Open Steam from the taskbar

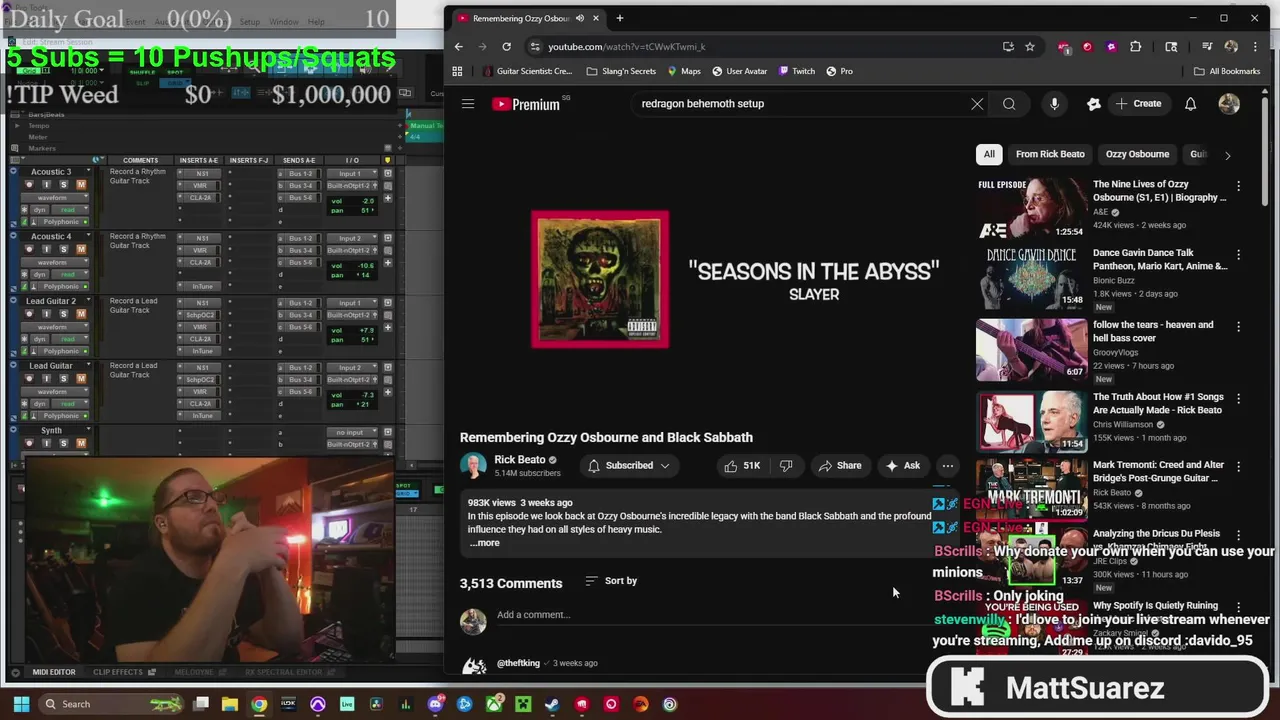pos(552,704)
